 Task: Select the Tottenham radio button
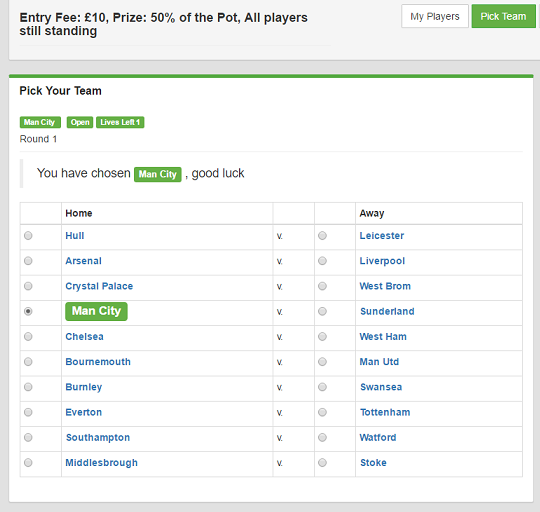(322, 412)
